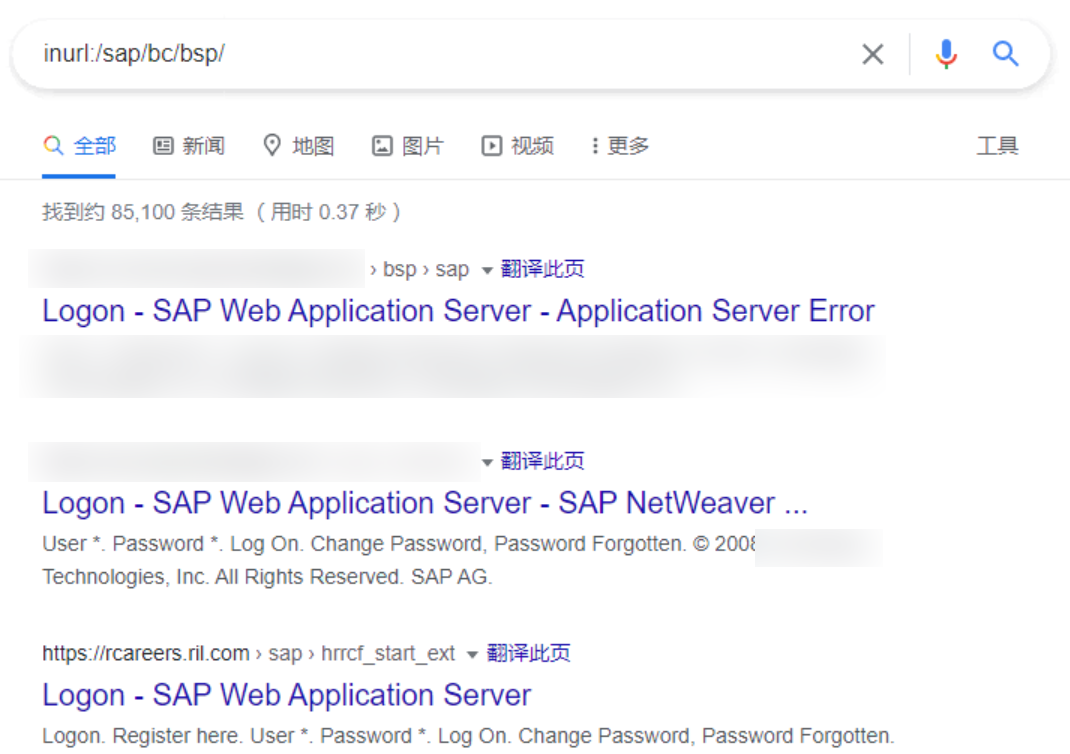Open the 'Logon - SAP Web Application Server' result
This screenshot has height=754, width=1070.
(x=287, y=695)
